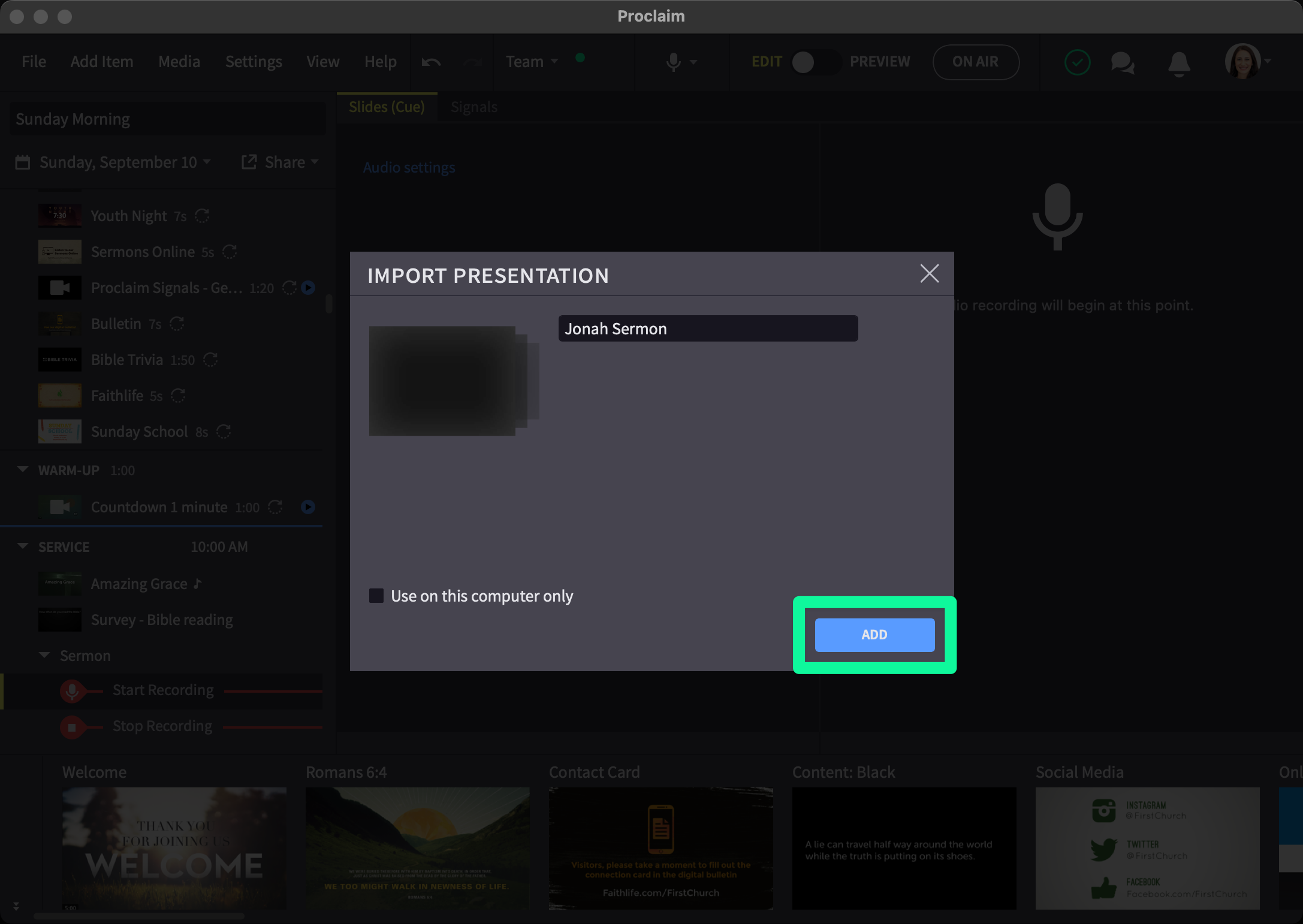
Task: Click the toolbar microphone icon
Action: pyautogui.click(x=674, y=62)
